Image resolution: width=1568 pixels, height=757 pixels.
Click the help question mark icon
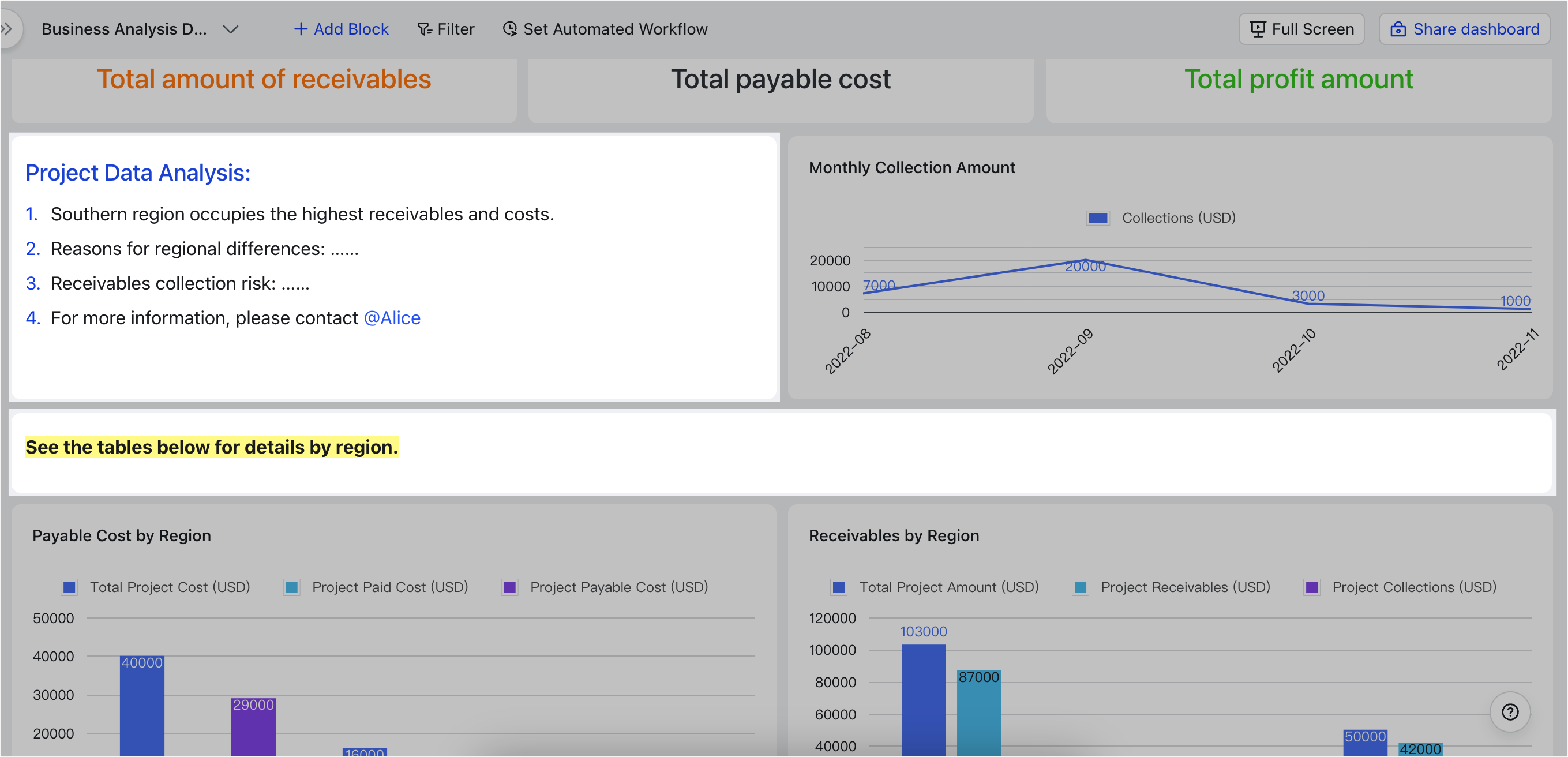1510,712
